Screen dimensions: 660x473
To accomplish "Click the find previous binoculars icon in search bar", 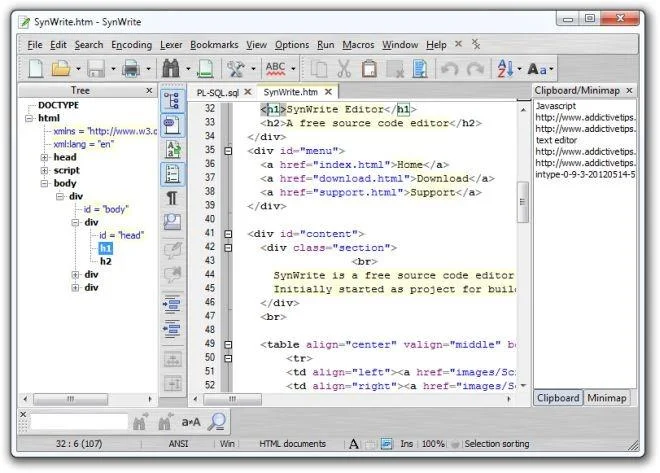I will [165, 421].
